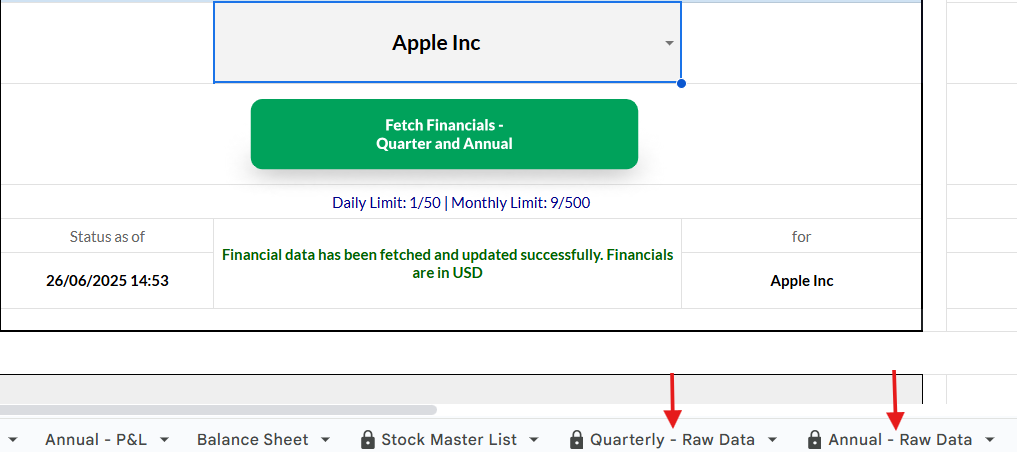Expand the Annual - P&L tab menu arrow

tap(165, 440)
